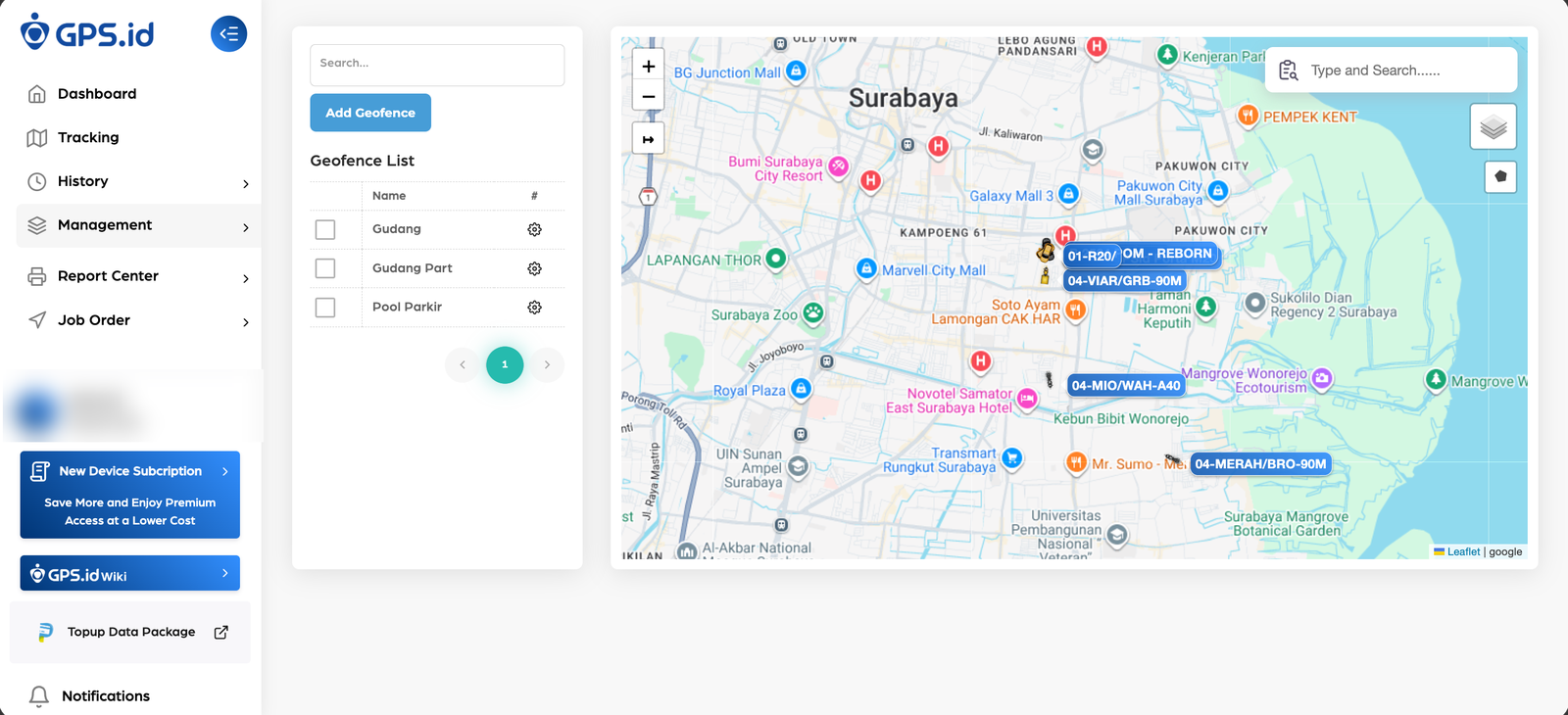Click the map search icon
Screen dimensions: 1568x715
1289,71
